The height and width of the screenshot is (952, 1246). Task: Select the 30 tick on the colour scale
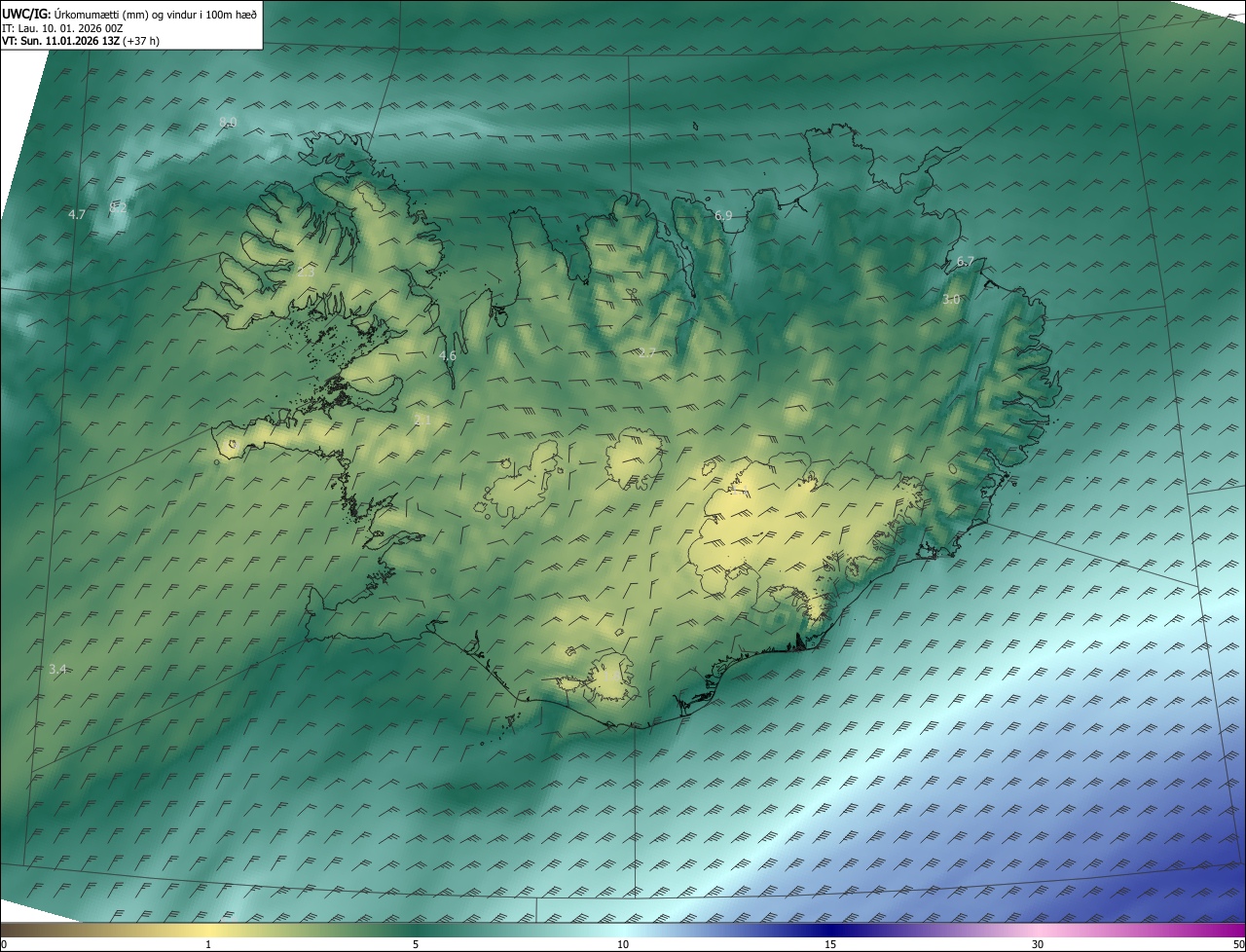click(1038, 944)
